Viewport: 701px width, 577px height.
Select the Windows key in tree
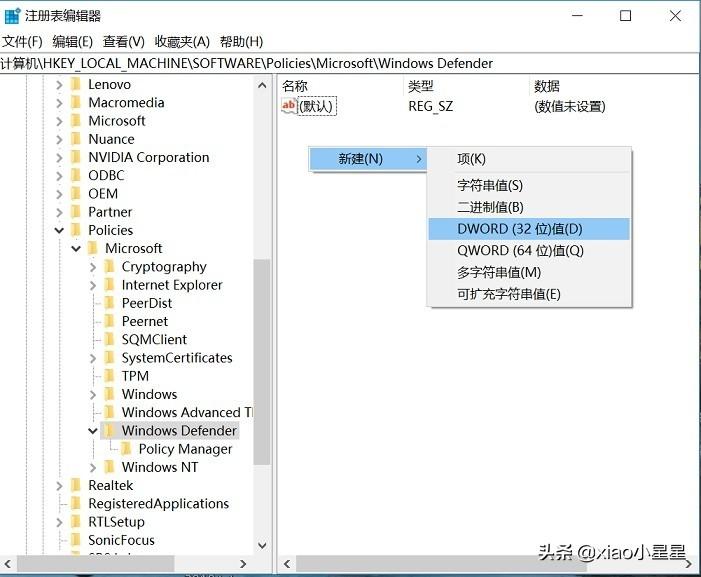click(x=149, y=394)
